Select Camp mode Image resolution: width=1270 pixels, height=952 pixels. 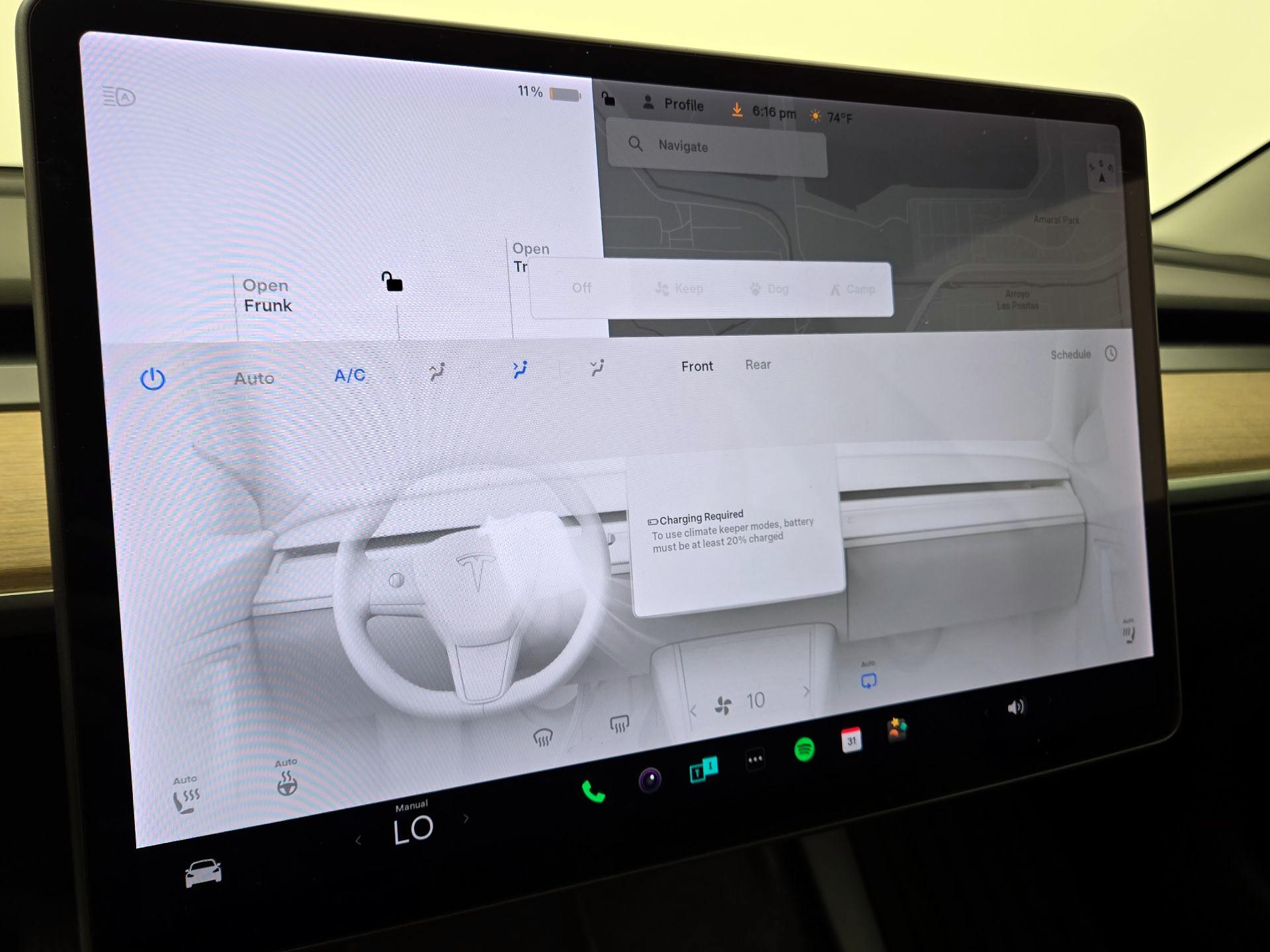tap(853, 290)
